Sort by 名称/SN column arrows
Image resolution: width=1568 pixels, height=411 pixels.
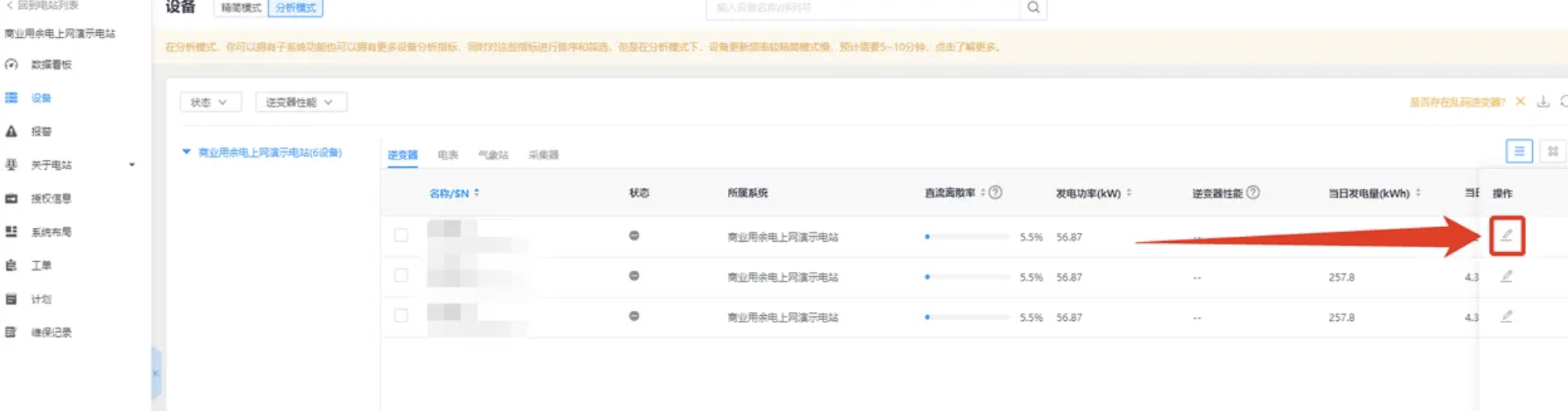[x=476, y=193]
